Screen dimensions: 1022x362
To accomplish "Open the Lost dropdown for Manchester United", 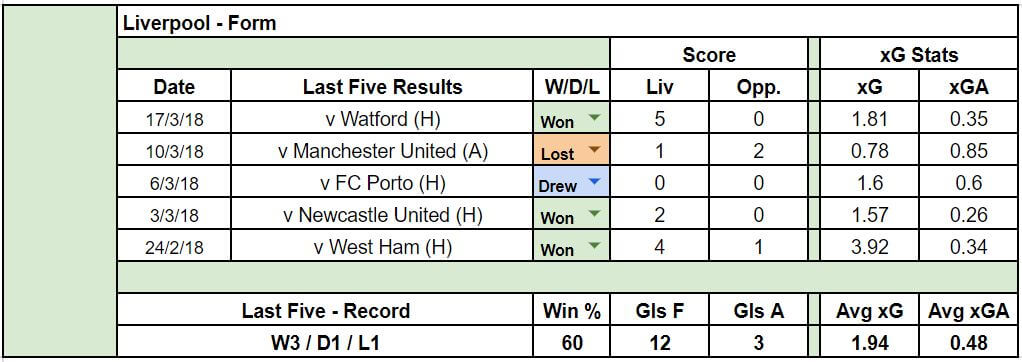I will pyautogui.click(x=594, y=150).
